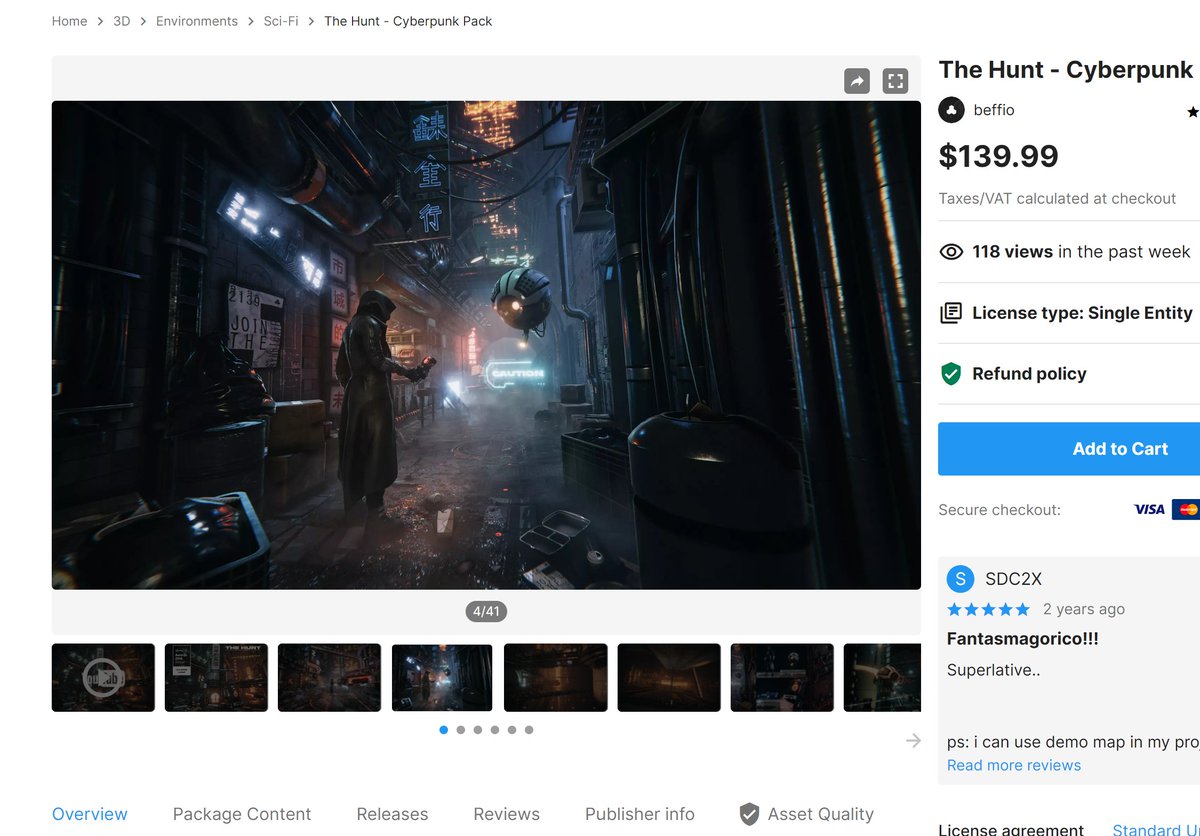Select the Publisher info tab
This screenshot has height=836, width=1200.
tap(639, 814)
